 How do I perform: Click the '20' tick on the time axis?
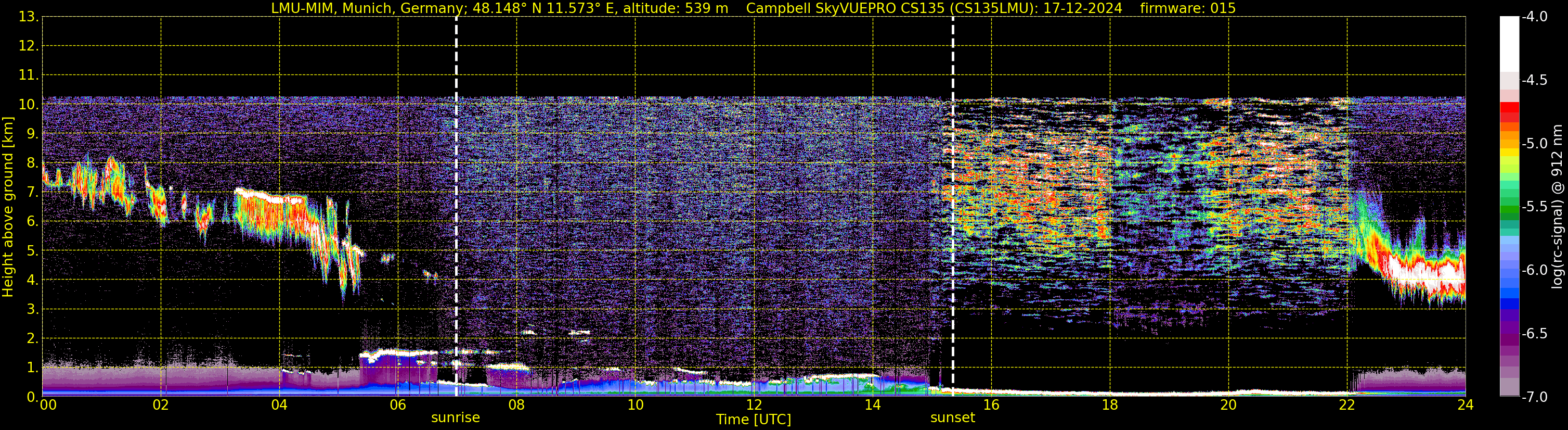pyautogui.click(x=1228, y=405)
